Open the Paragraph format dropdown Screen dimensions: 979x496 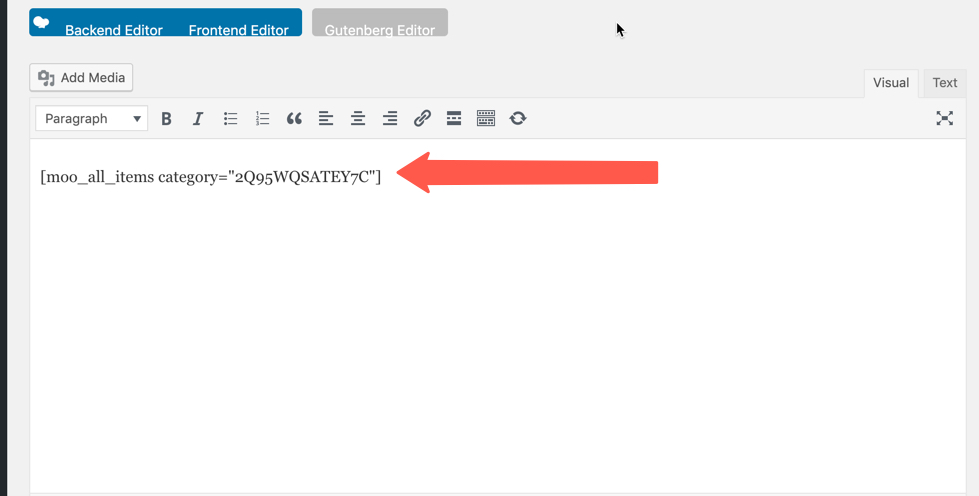click(92, 118)
